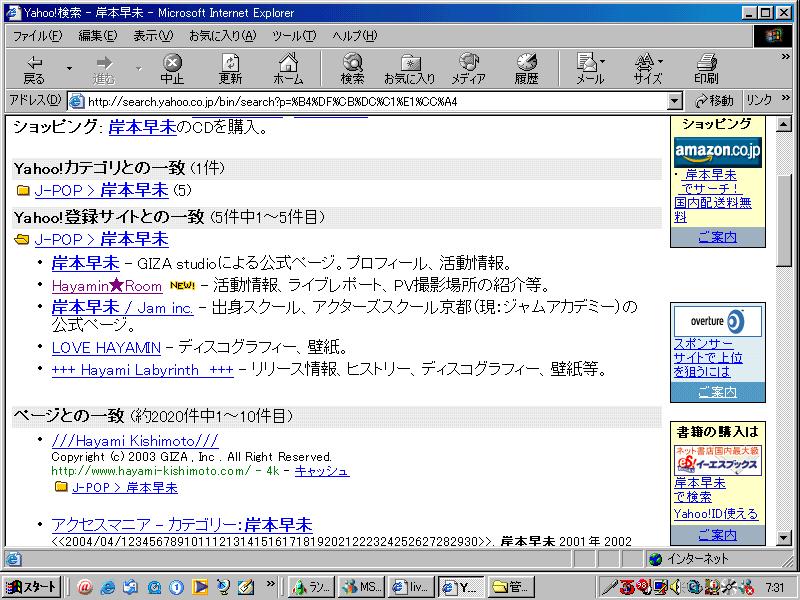This screenshot has height=600, width=800.
Task: Open the LOVE HAYAMIN link
Action: click(106, 348)
